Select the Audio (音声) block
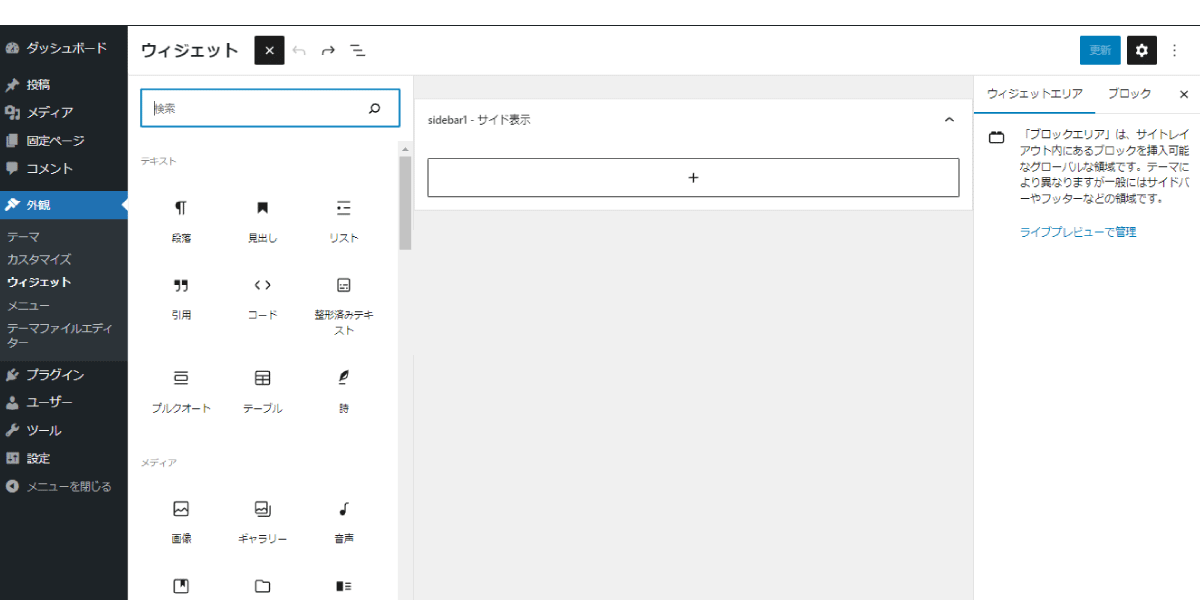This screenshot has height=600, width=1200. (x=344, y=521)
